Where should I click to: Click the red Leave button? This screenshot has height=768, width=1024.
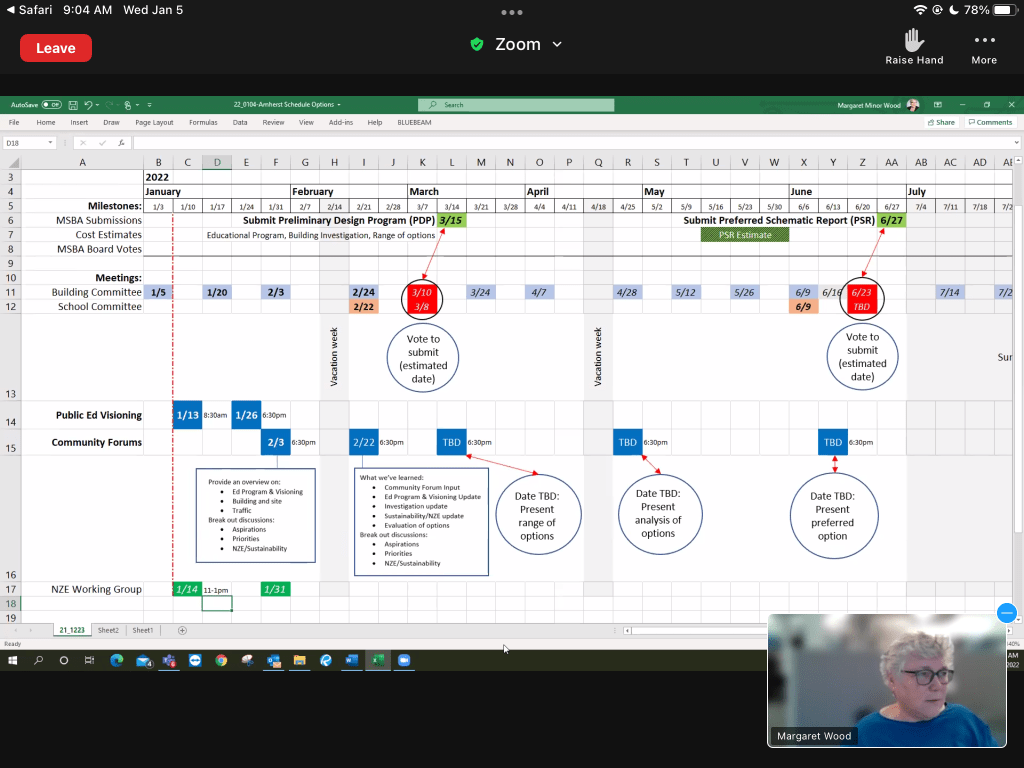pyautogui.click(x=56, y=48)
